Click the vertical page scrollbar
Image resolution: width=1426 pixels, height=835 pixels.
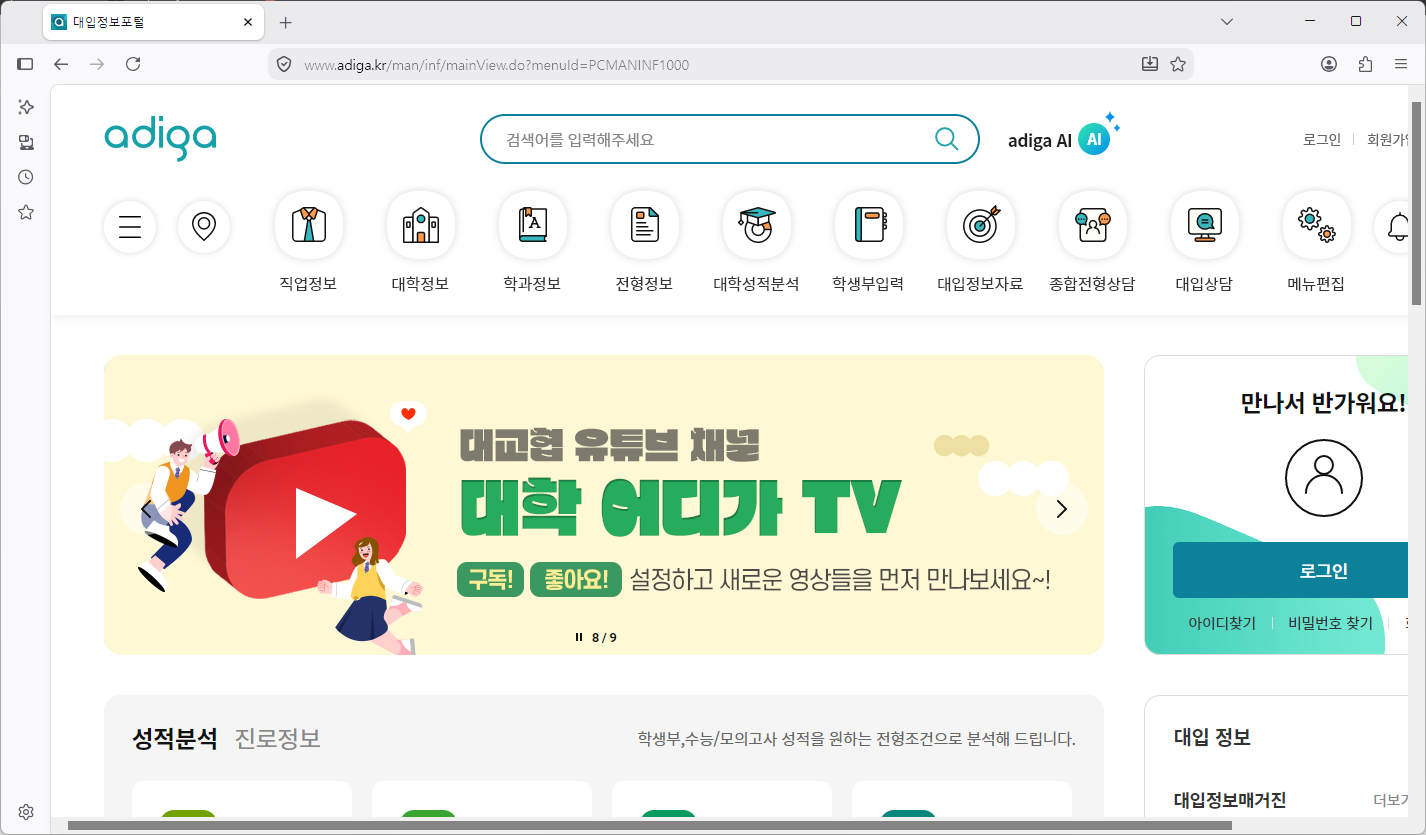click(x=1416, y=203)
